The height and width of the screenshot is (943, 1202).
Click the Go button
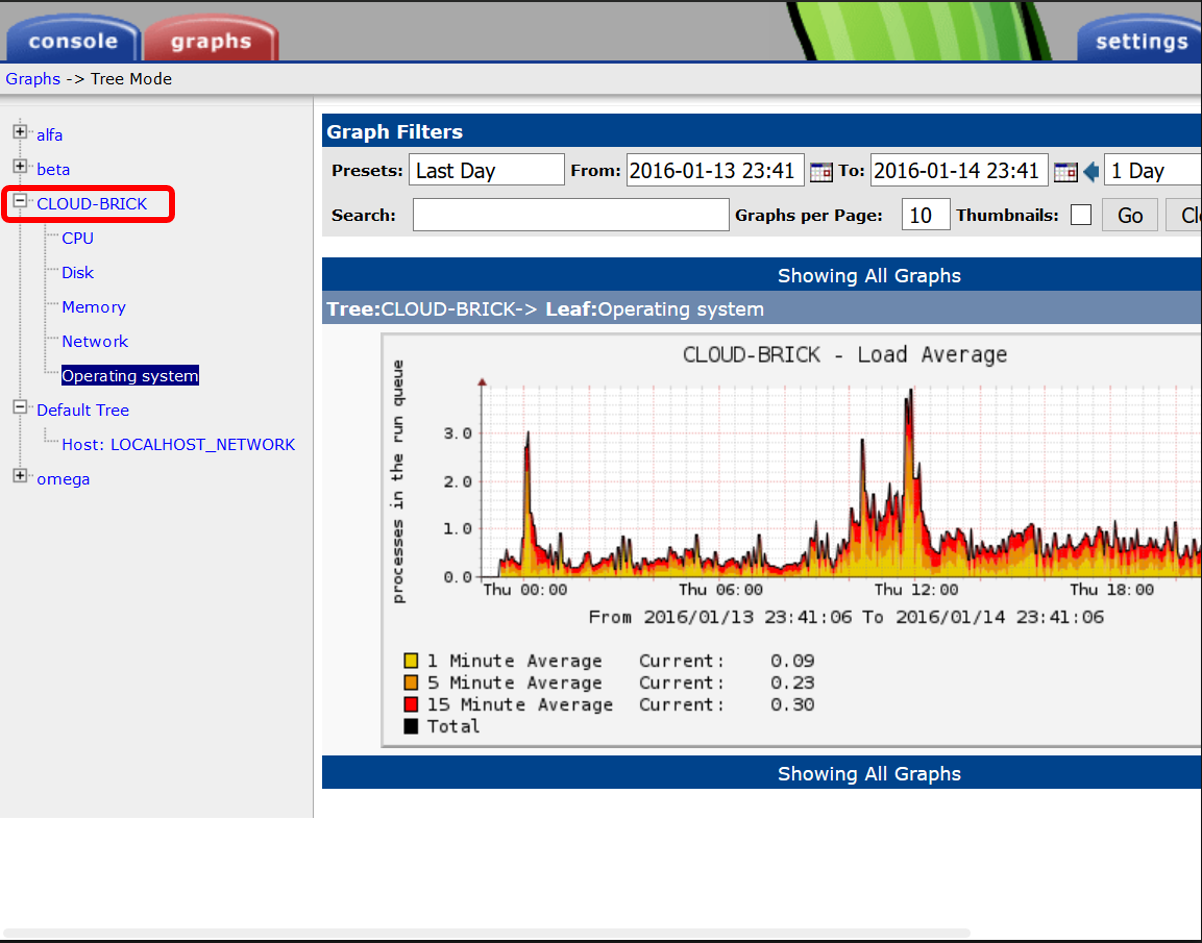[1130, 215]
